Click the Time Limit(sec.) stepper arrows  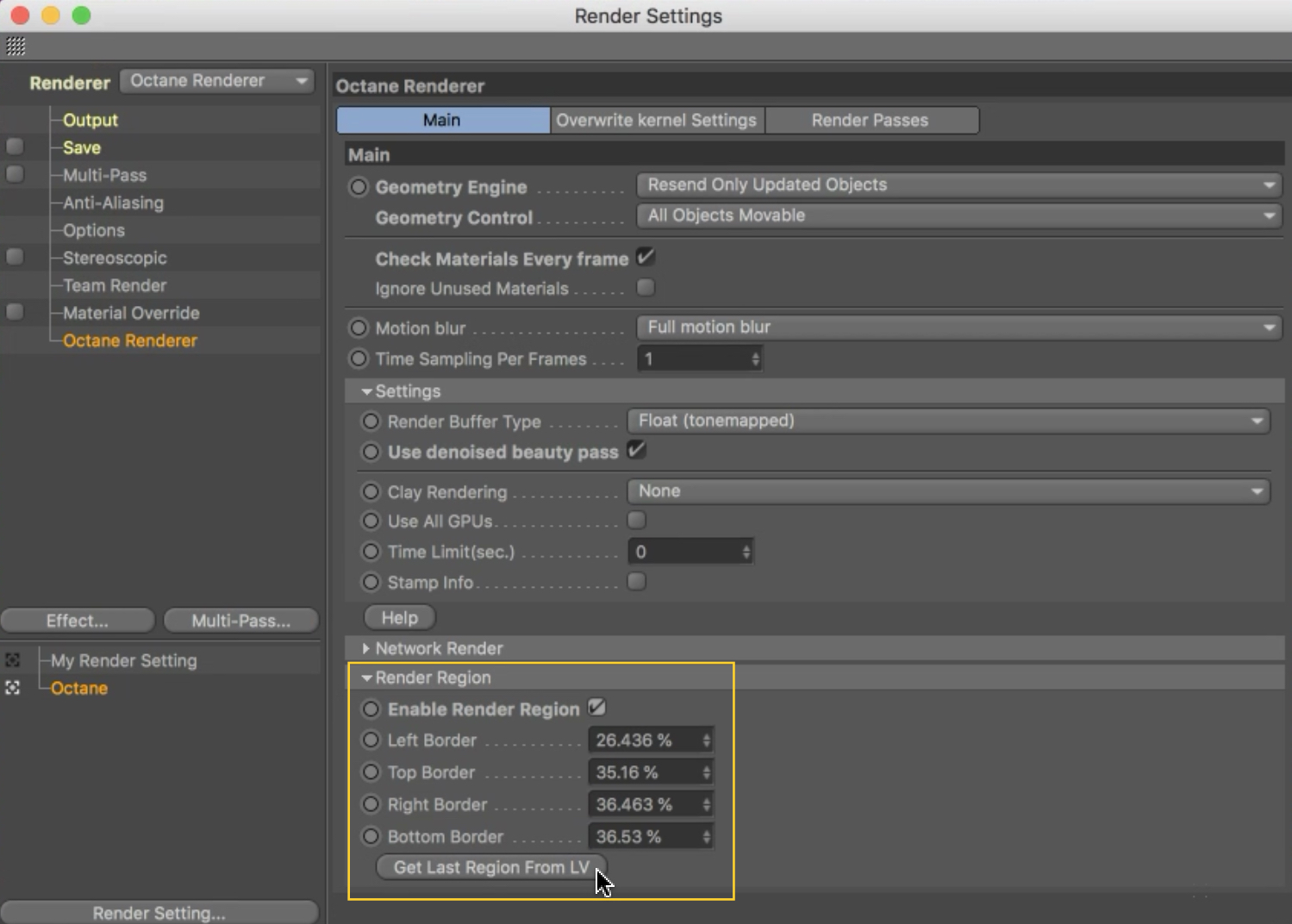[x=746, y=552]
